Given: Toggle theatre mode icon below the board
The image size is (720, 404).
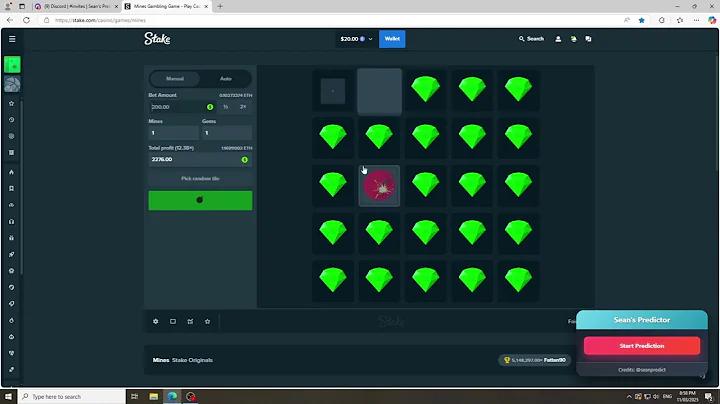Looking at the screenshot, I should [173, 321].
